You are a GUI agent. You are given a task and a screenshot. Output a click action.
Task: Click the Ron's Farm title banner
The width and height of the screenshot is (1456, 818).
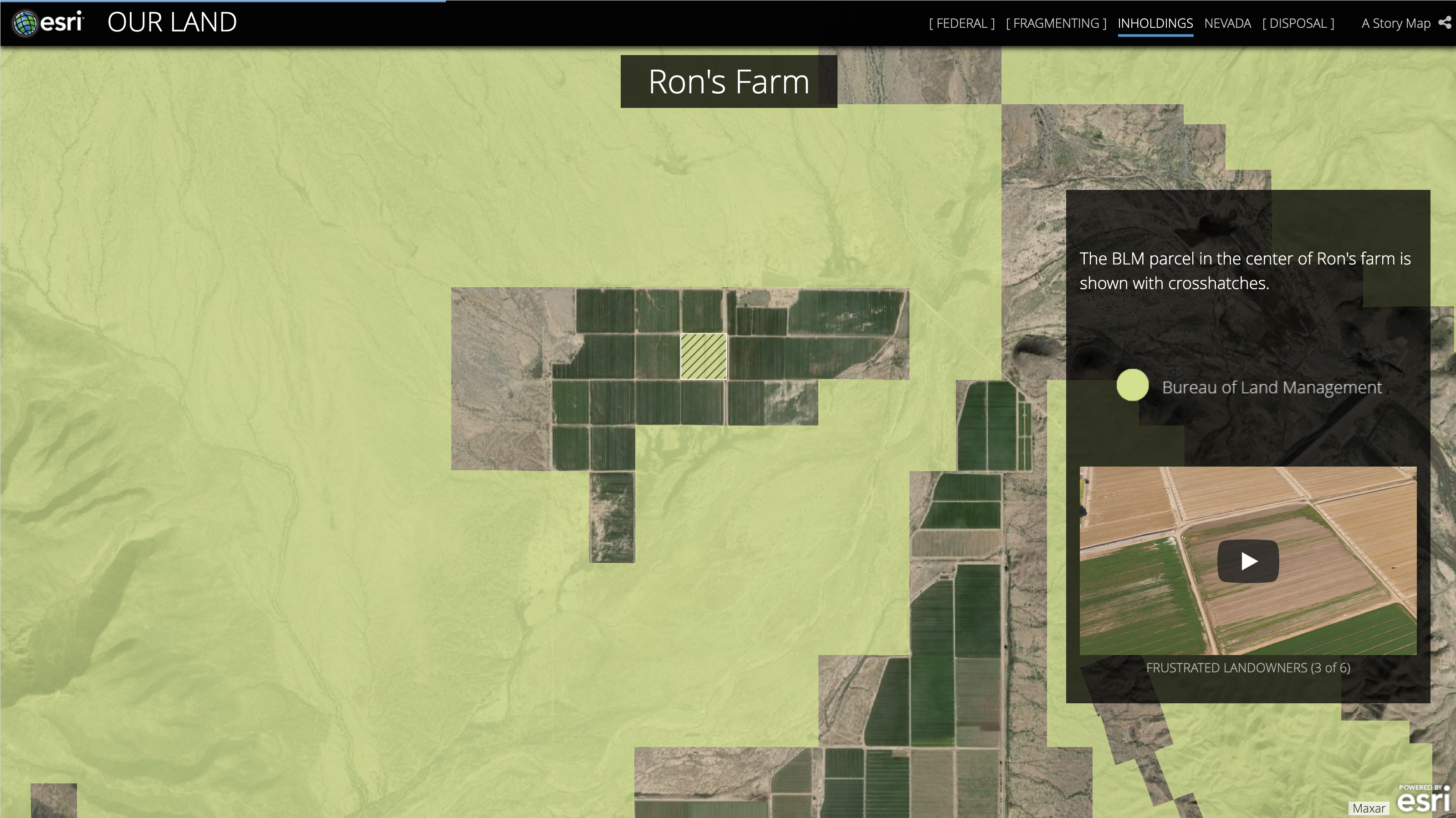coord(729,81)
